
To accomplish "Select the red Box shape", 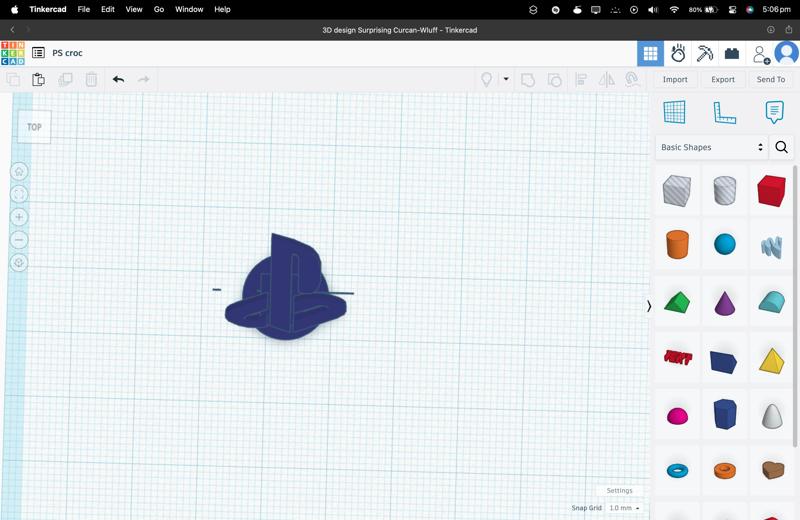I will tap(771, 190).
